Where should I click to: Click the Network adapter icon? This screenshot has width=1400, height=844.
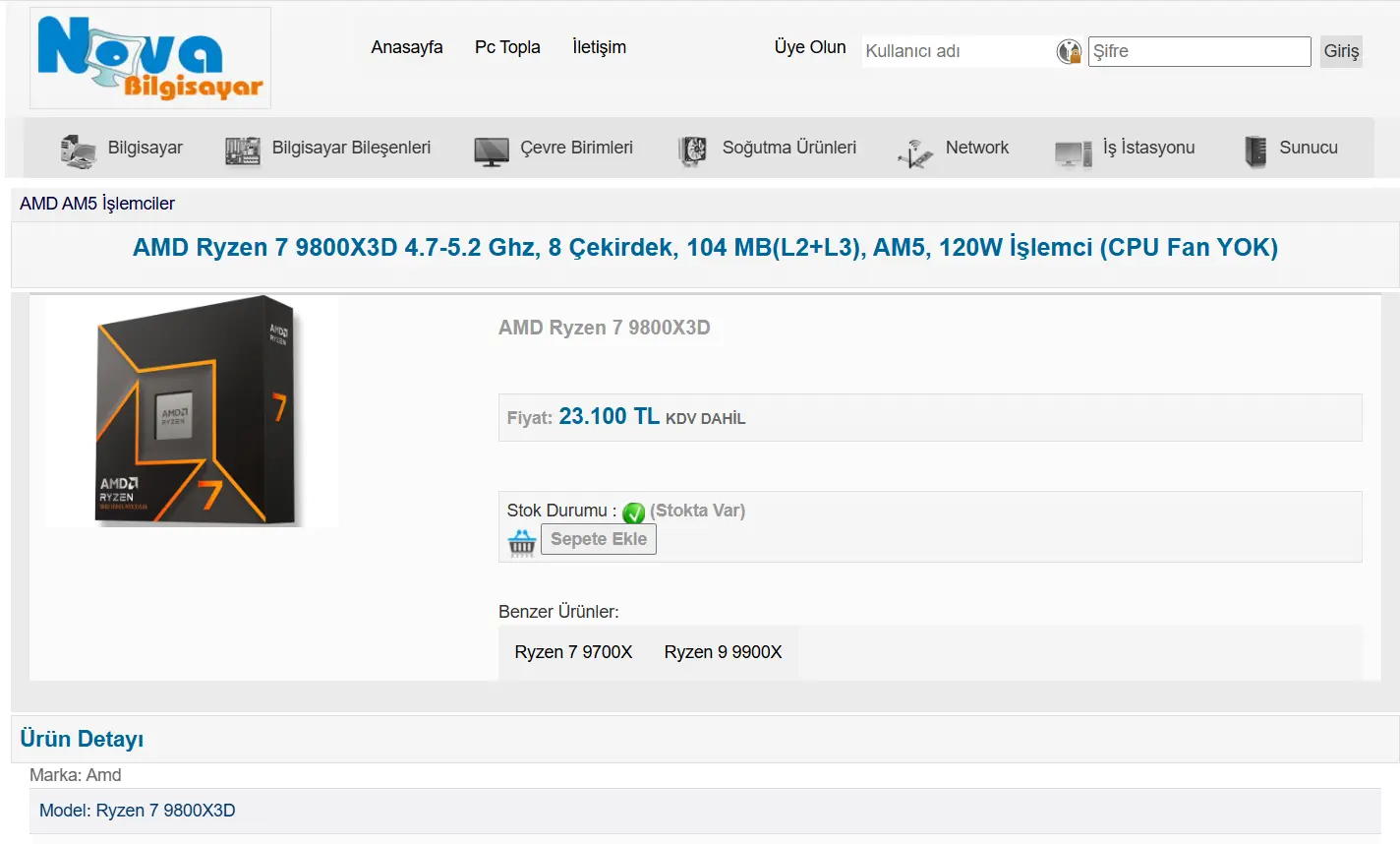point(915,152)
